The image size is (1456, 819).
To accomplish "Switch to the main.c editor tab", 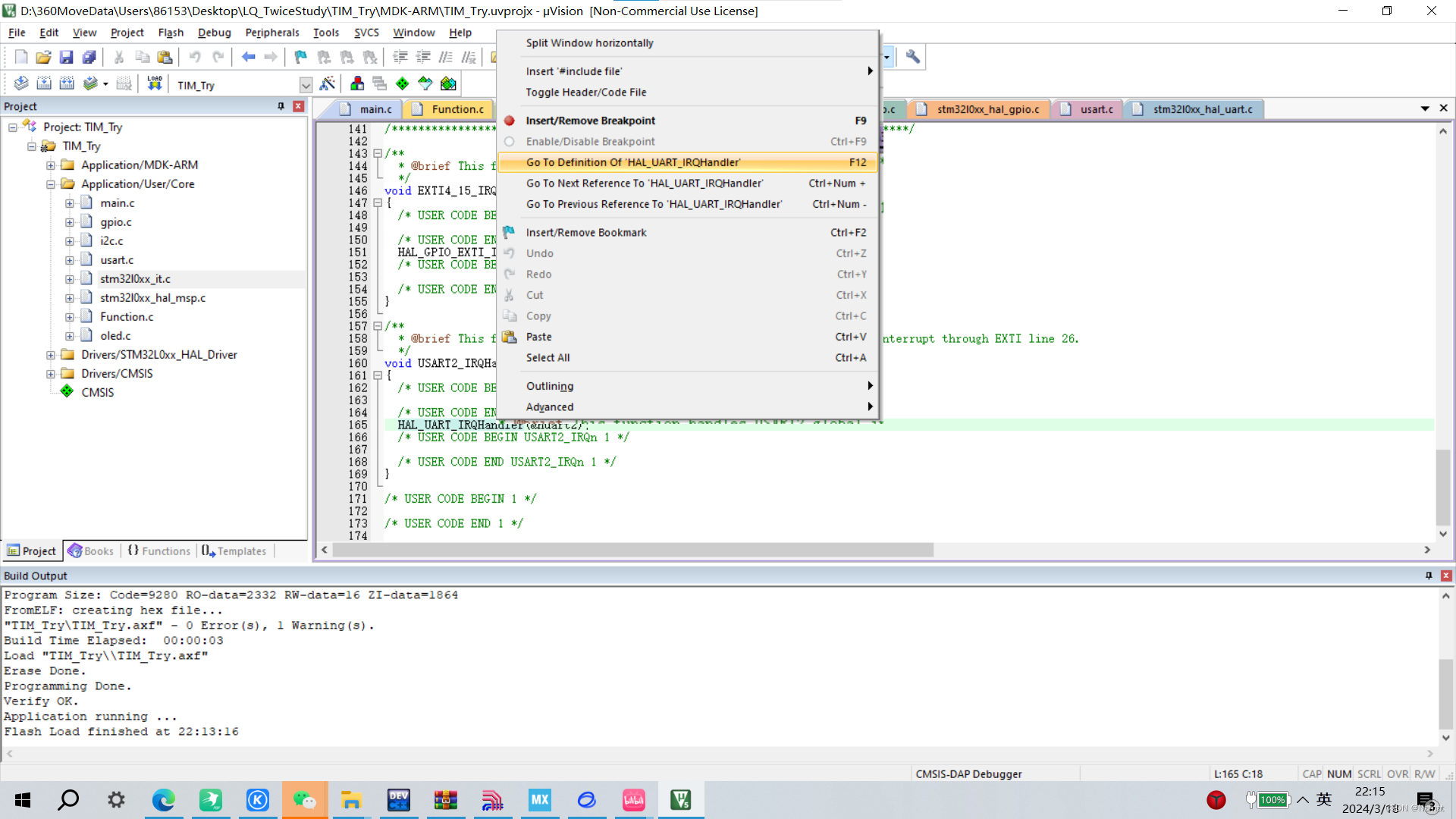I will click(x=368, y=109).
